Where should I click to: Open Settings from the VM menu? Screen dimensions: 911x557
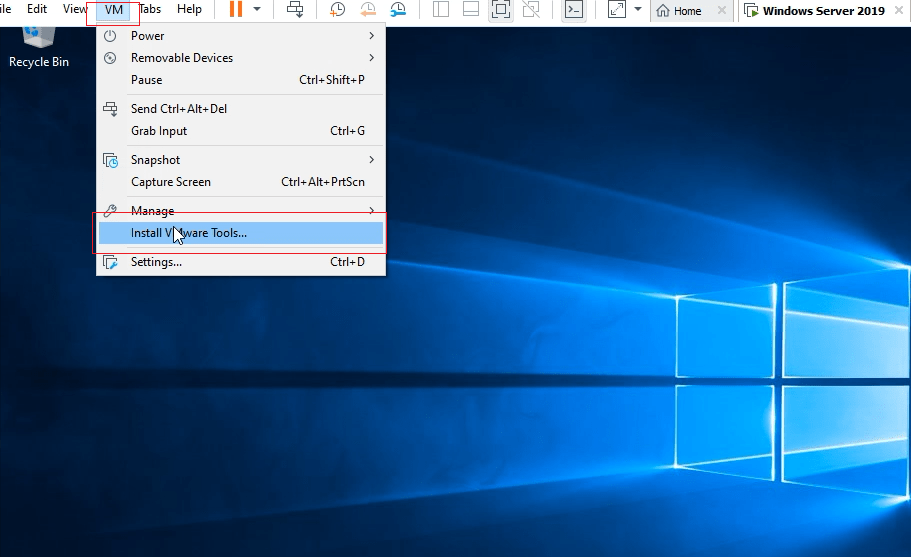click(241, 263)
